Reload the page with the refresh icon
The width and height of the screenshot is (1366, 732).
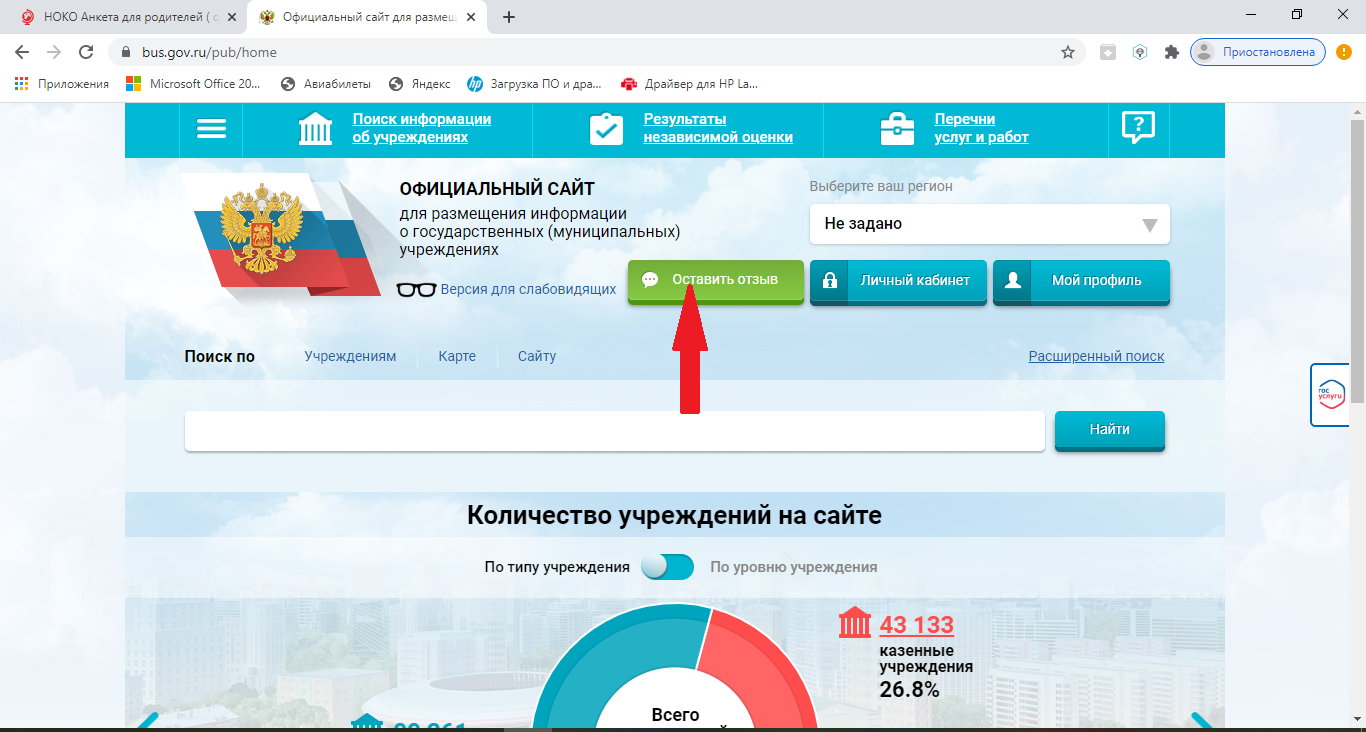point(86,52)
